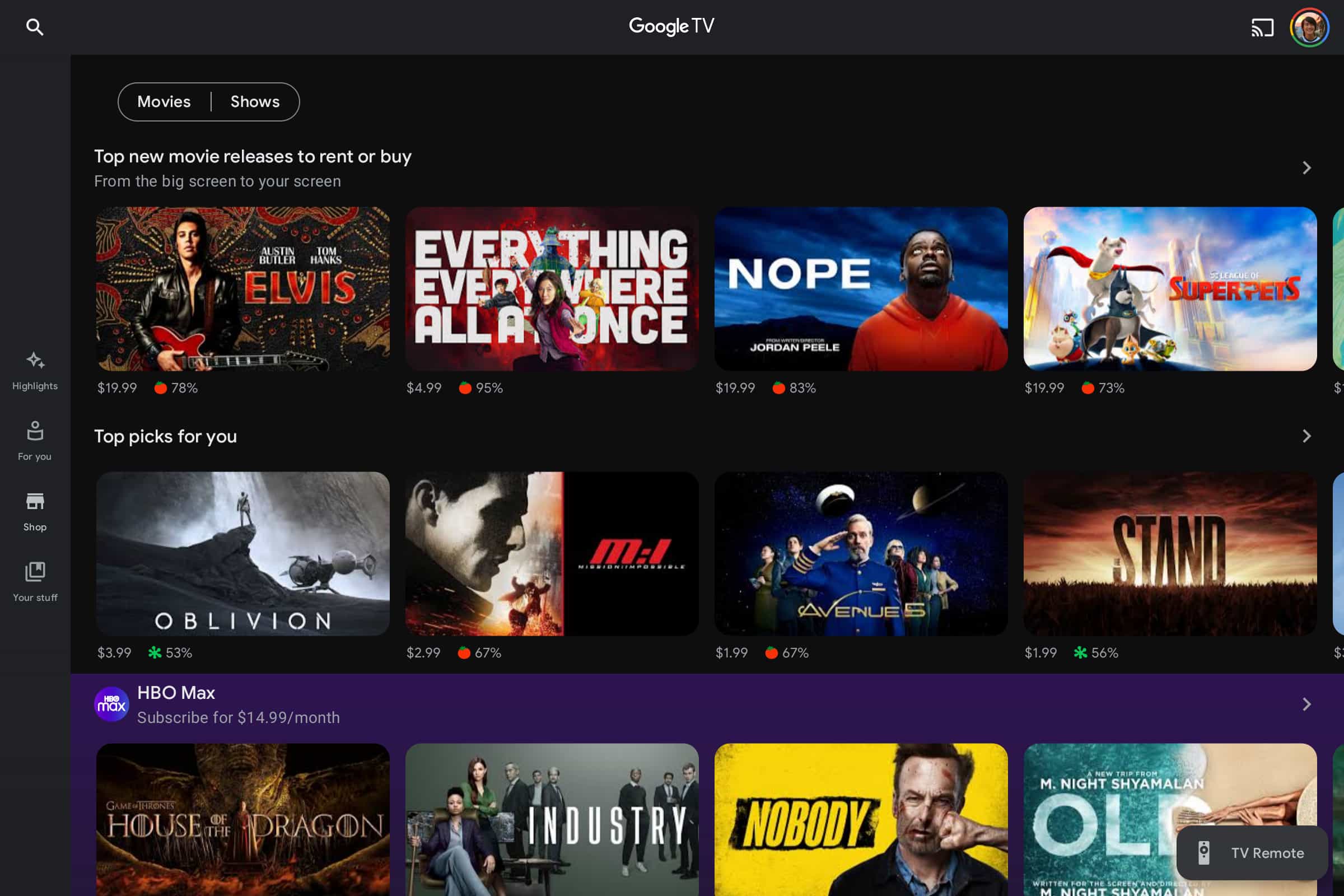Open the Elvis movie thumbnail
Viewport: 1344px width, 896px height.
click(243, 288)
